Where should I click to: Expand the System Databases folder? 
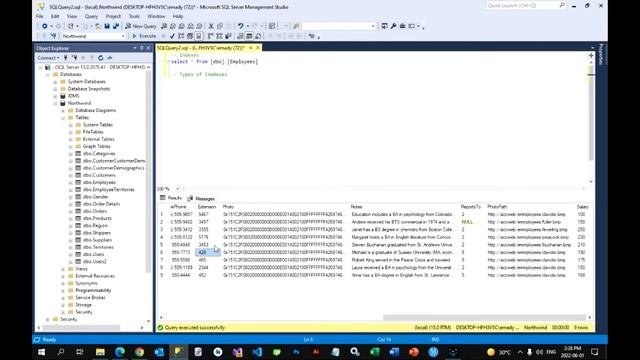(56, 82)
